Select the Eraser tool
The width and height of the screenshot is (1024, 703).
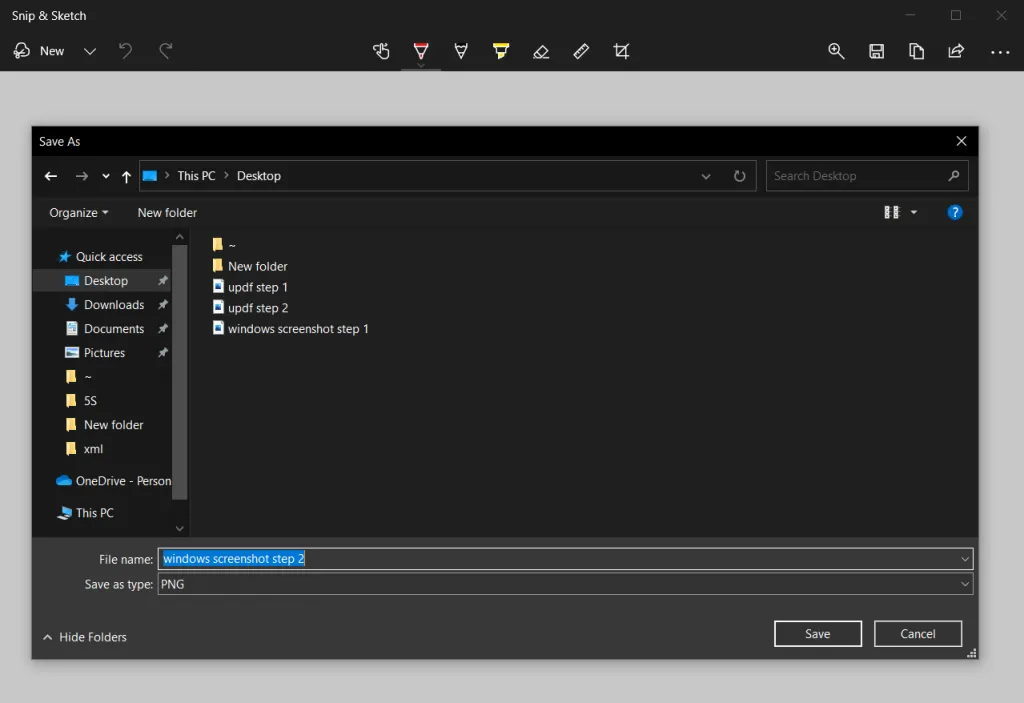click(541, 51)
